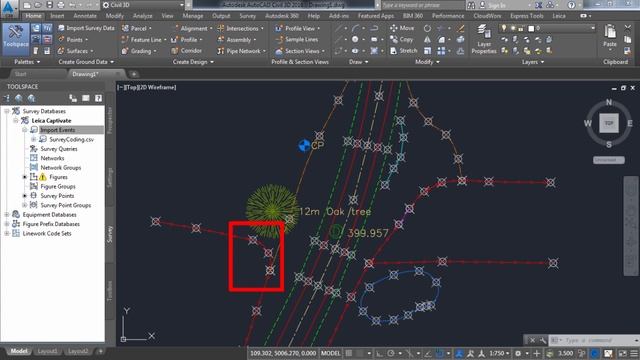Select Figure Groups in the tree
The image size is (640, 360).
point(58,186)
